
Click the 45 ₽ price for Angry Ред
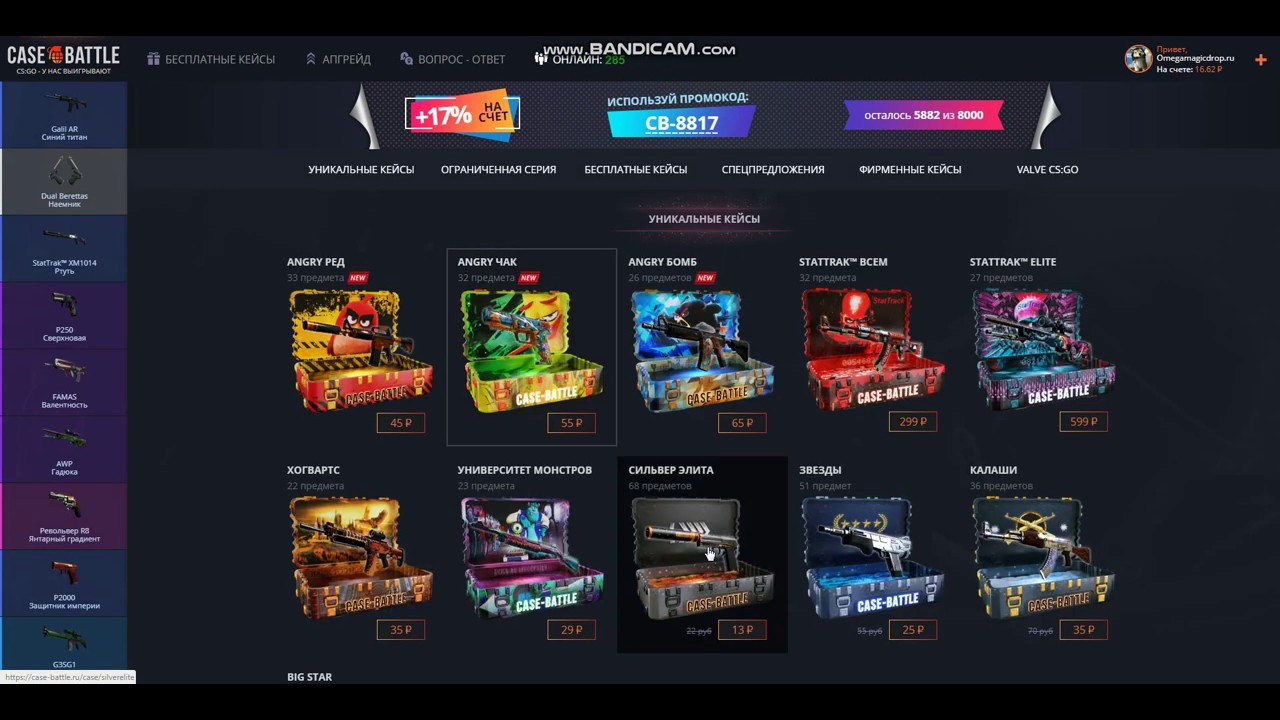[x=401, y=423]
